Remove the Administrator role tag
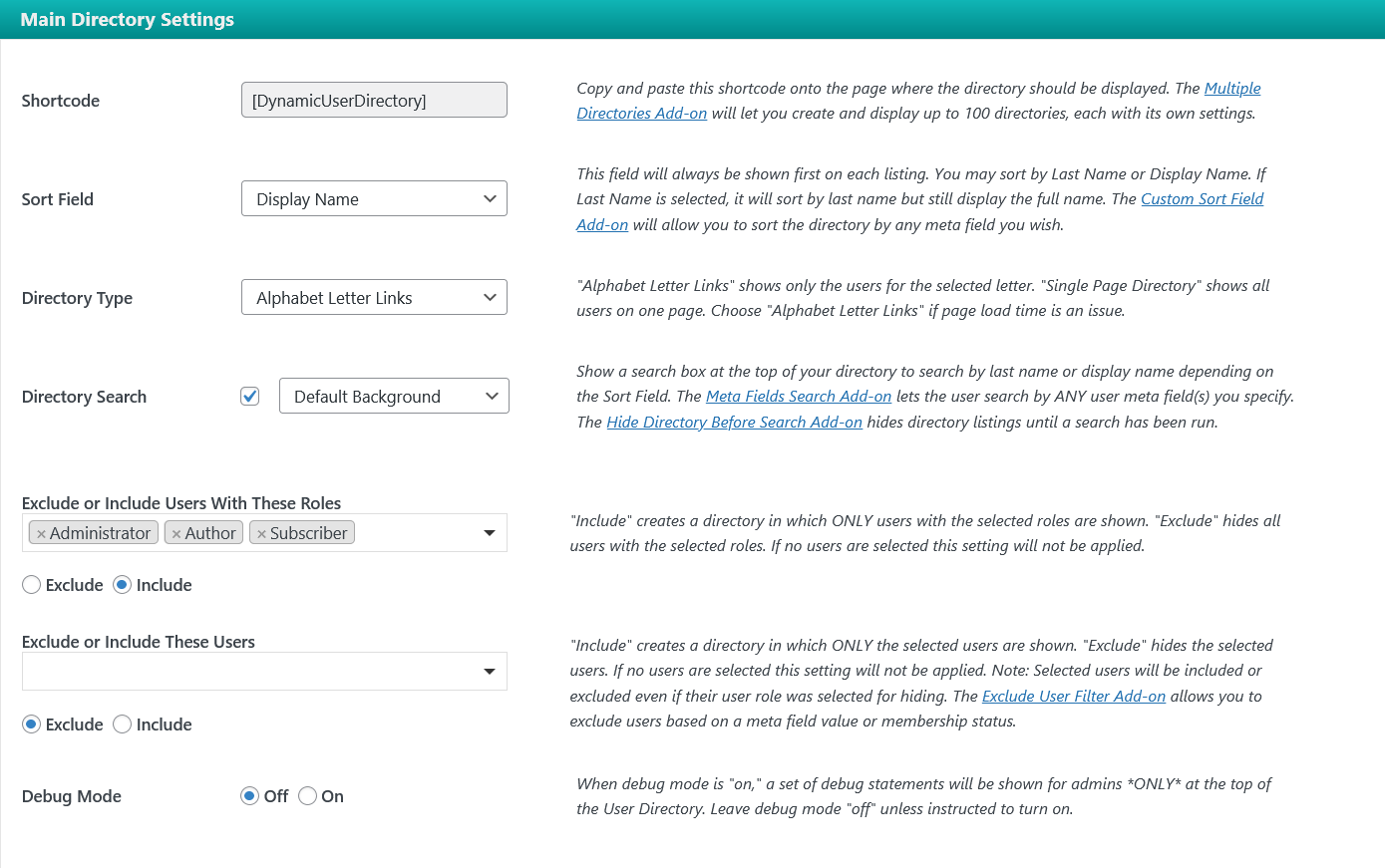 tap(41, 534)
